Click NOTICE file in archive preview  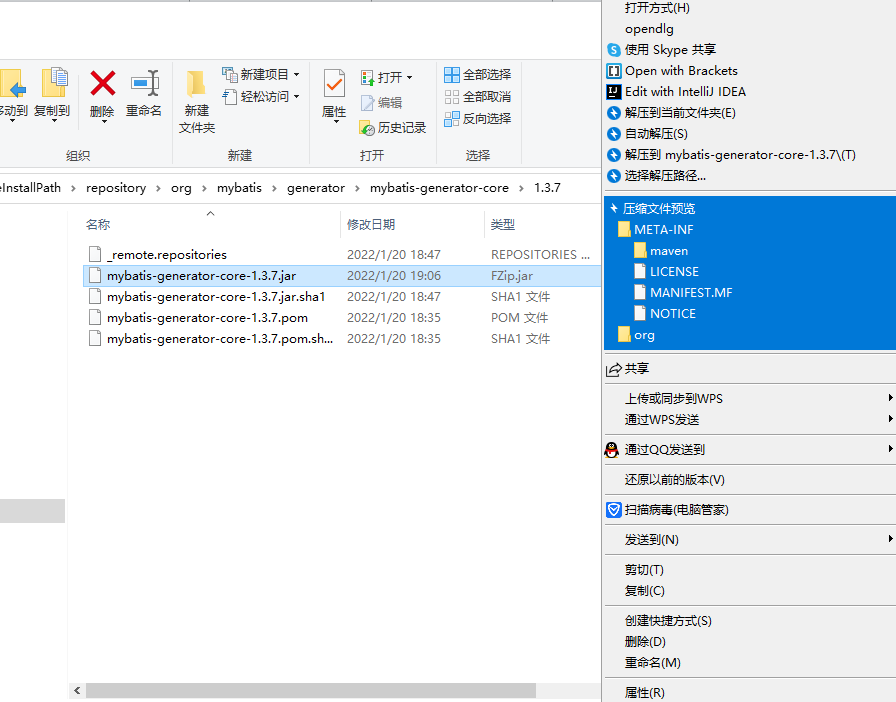[665, 314]
